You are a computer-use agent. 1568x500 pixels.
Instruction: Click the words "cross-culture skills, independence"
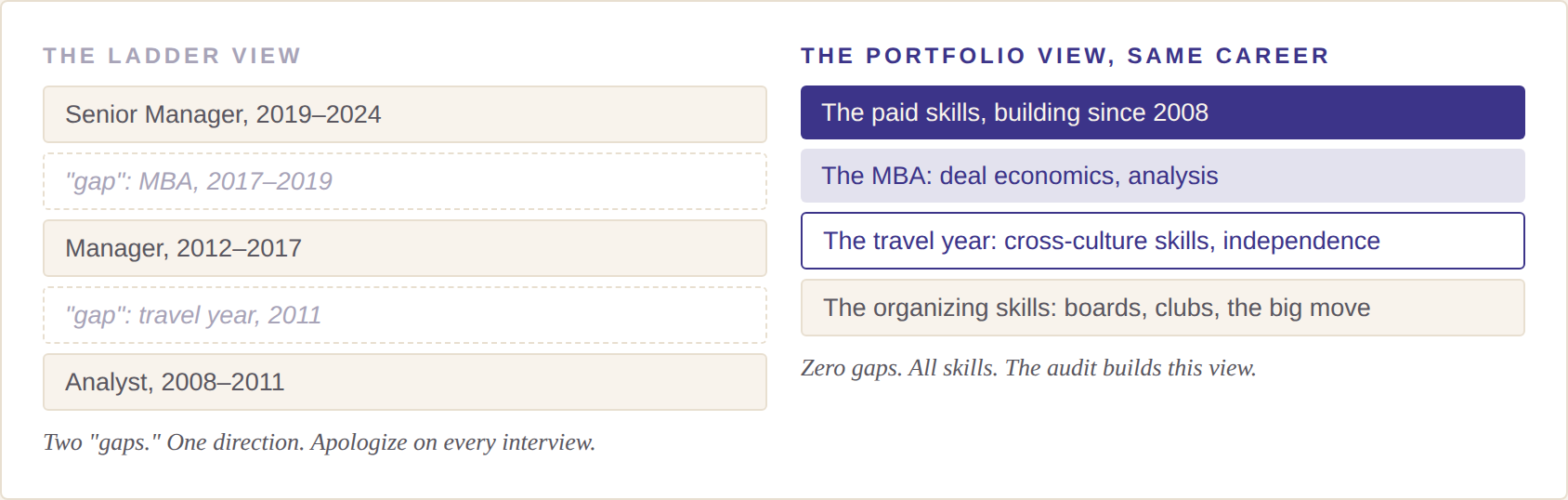1192,241
